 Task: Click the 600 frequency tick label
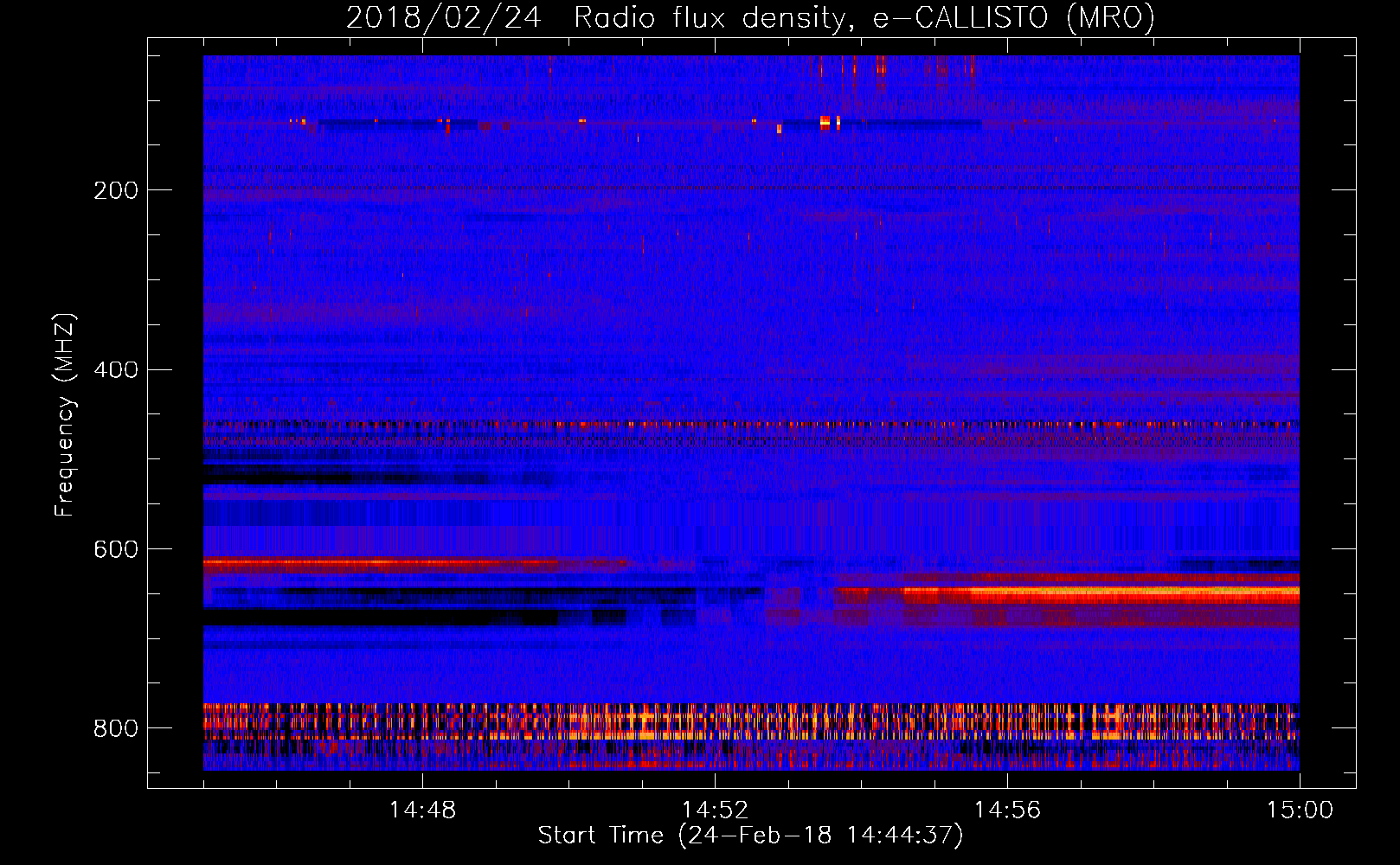point(116,550)
